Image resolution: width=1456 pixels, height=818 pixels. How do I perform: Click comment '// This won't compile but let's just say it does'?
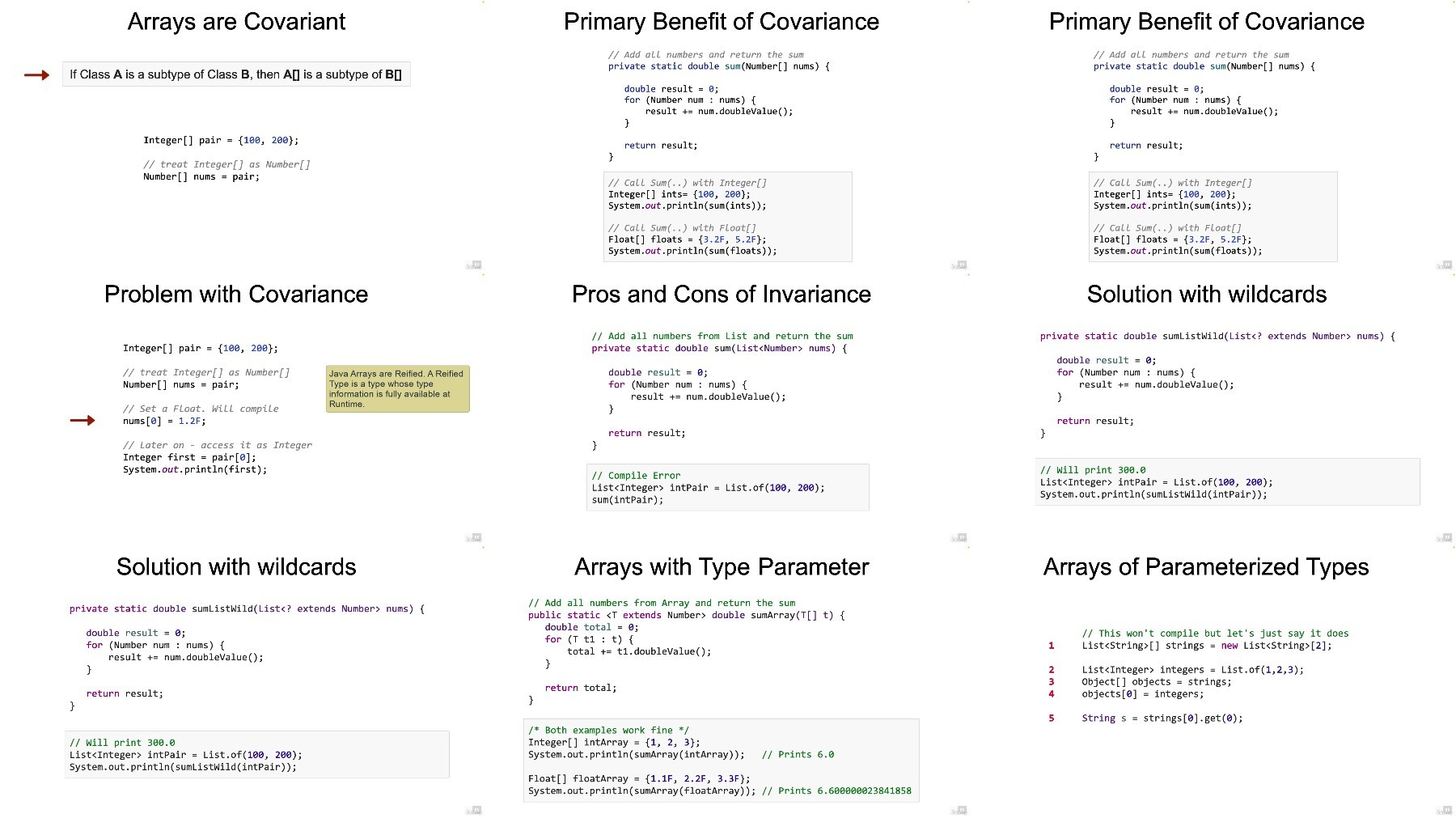click(x=1215, y=634)
